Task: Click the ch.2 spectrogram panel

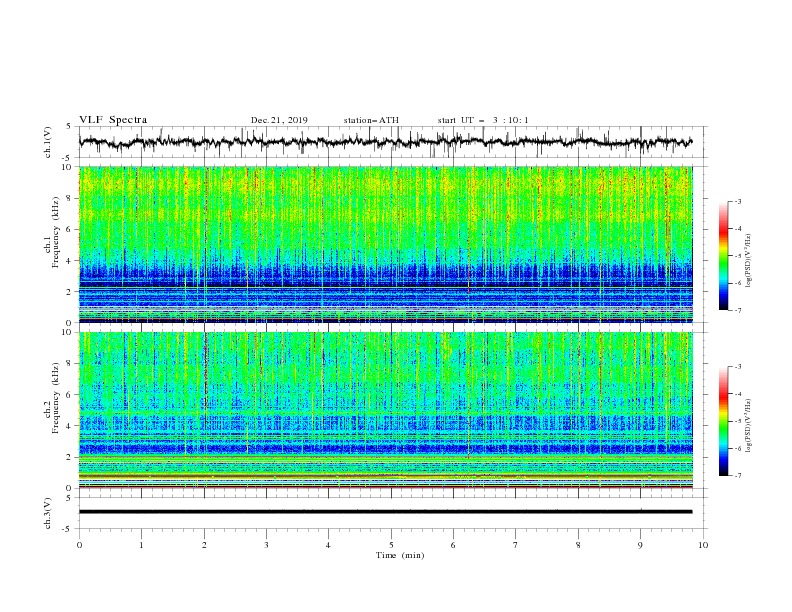Action: (385, 410)
